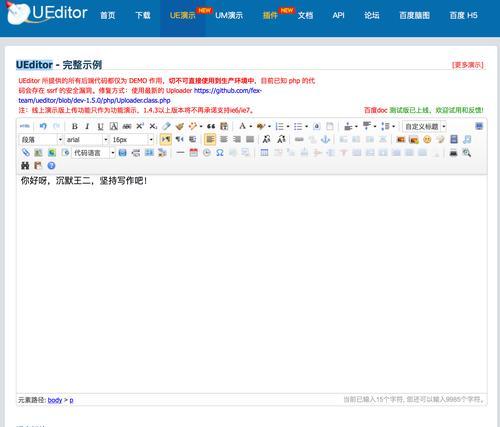Image resolution: width=500 pixels, height=427 pixels.
Task: Open the scrawl drawing tool
Action: coord(440,139)
